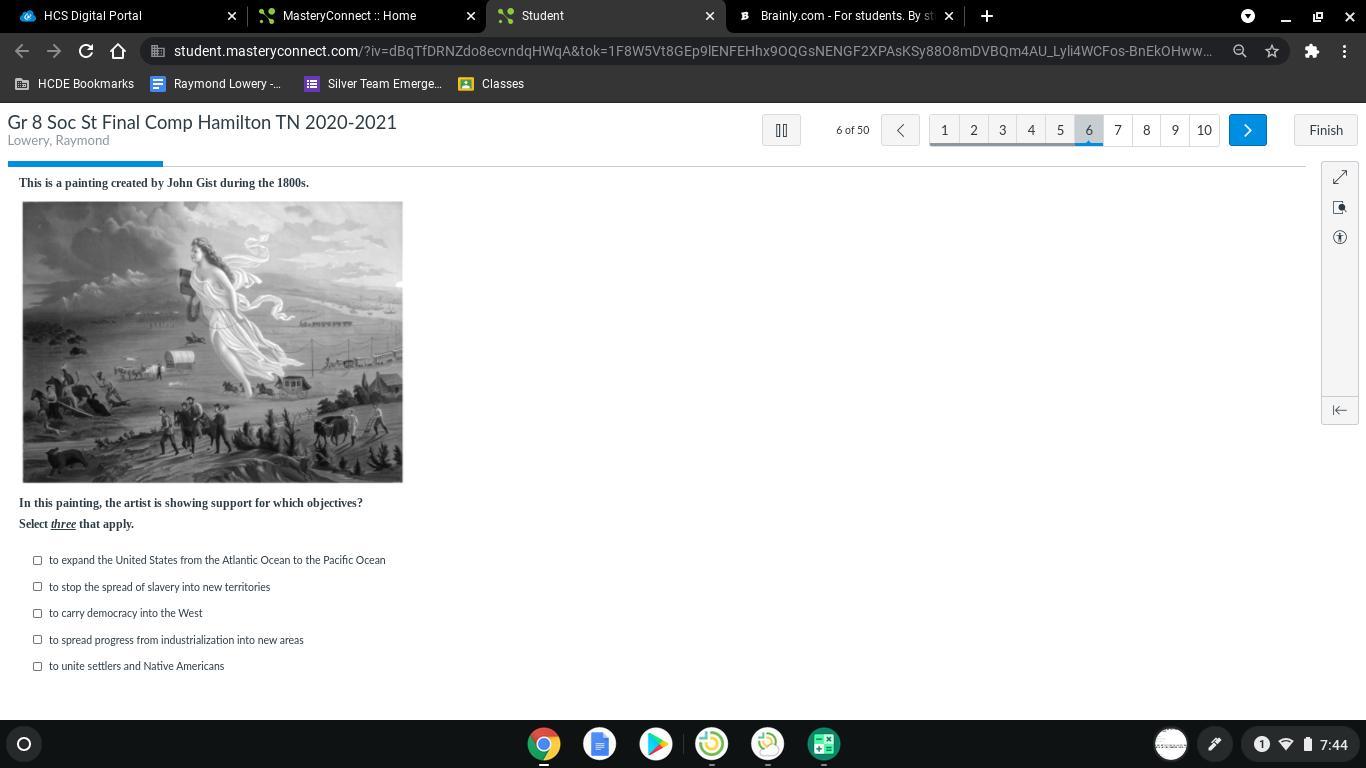Image resolution: width=1366 pixels, height=768 pixels.
Task: Click the John Gist painting image
Action: pyautogui.click(x=213, y=342)
